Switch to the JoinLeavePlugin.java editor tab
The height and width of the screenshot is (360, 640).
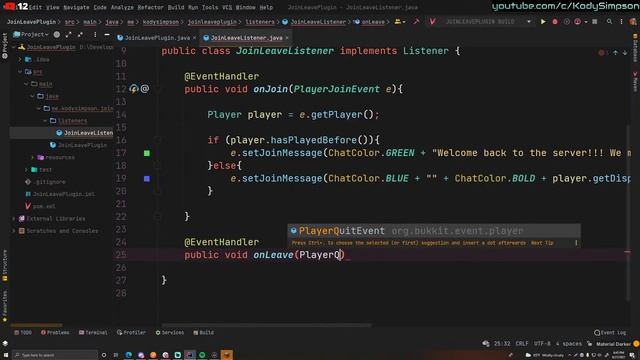coord(157,38)
